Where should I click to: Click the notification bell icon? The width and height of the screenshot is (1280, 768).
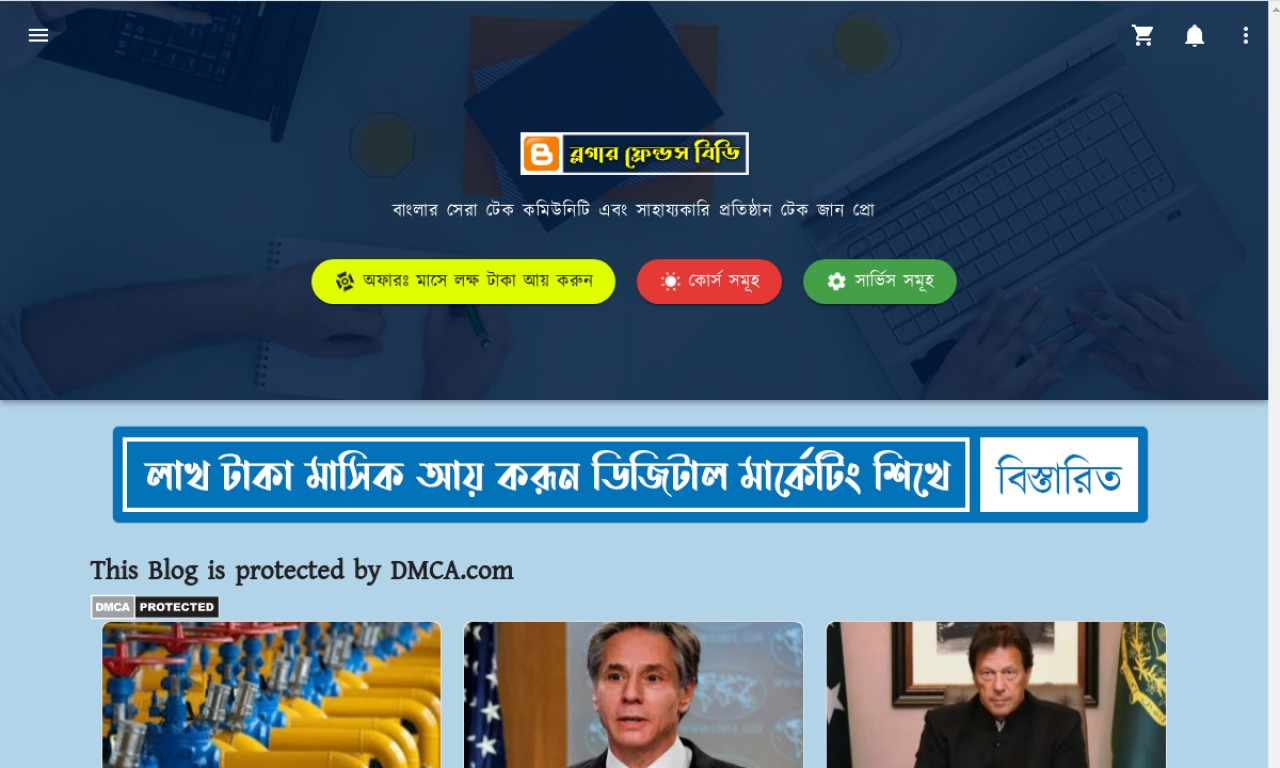click(x=1194, y=36)
